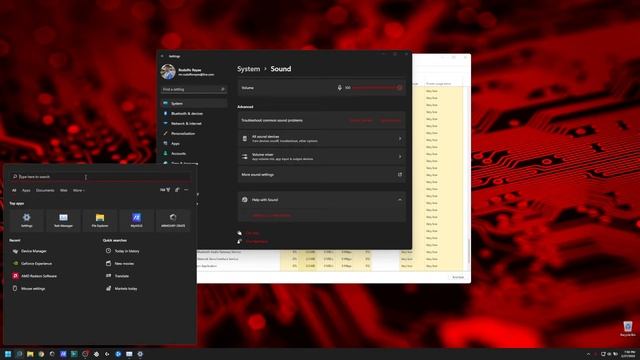
Task: Click the microphone icon beside Volume
Action: click(x=340, y=88)
